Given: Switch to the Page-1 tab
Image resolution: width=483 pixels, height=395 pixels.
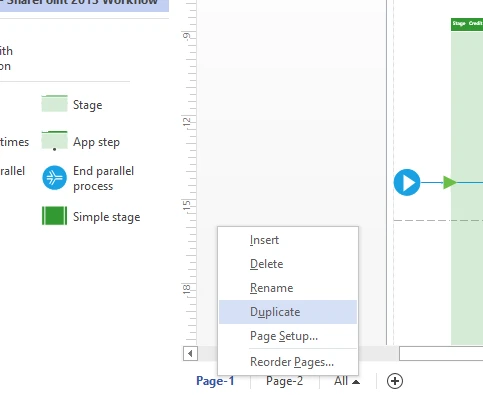Looking at the screenshot, I should tap(215, 381).
